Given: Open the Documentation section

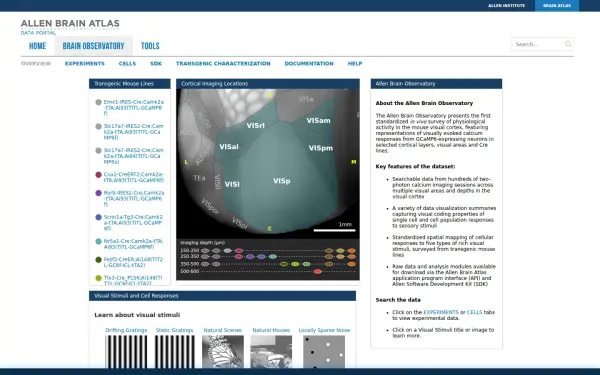Looking at the screenshot, I should tap(309, 64).
